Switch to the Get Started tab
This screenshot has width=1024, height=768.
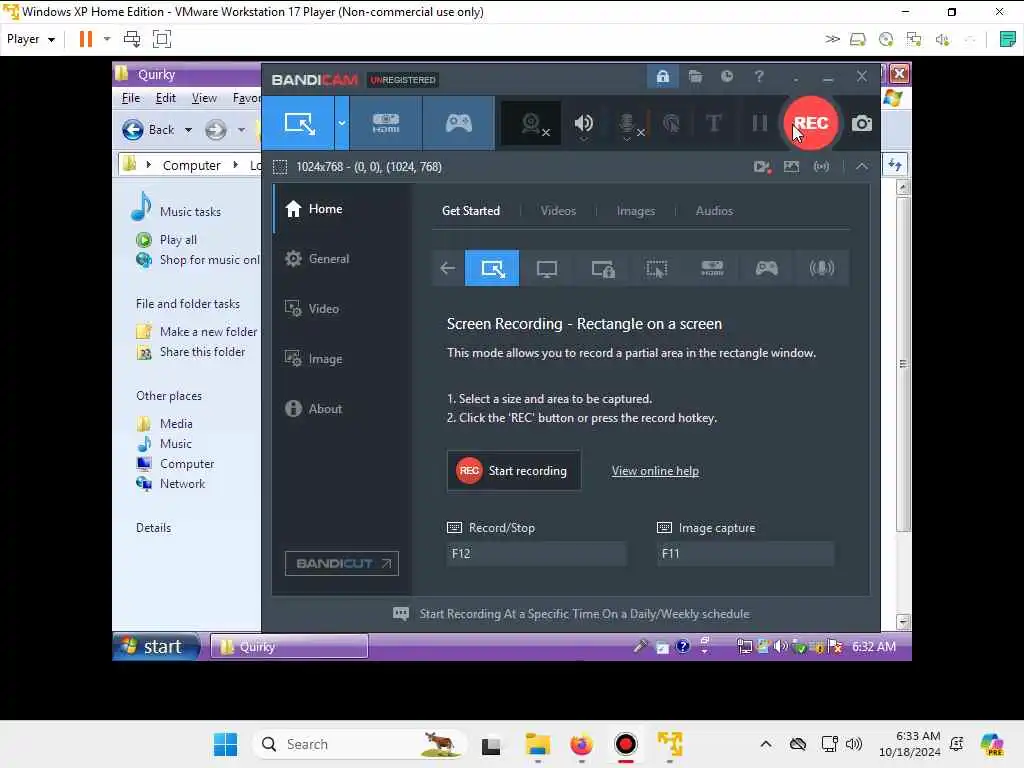(x=470, y=211)
